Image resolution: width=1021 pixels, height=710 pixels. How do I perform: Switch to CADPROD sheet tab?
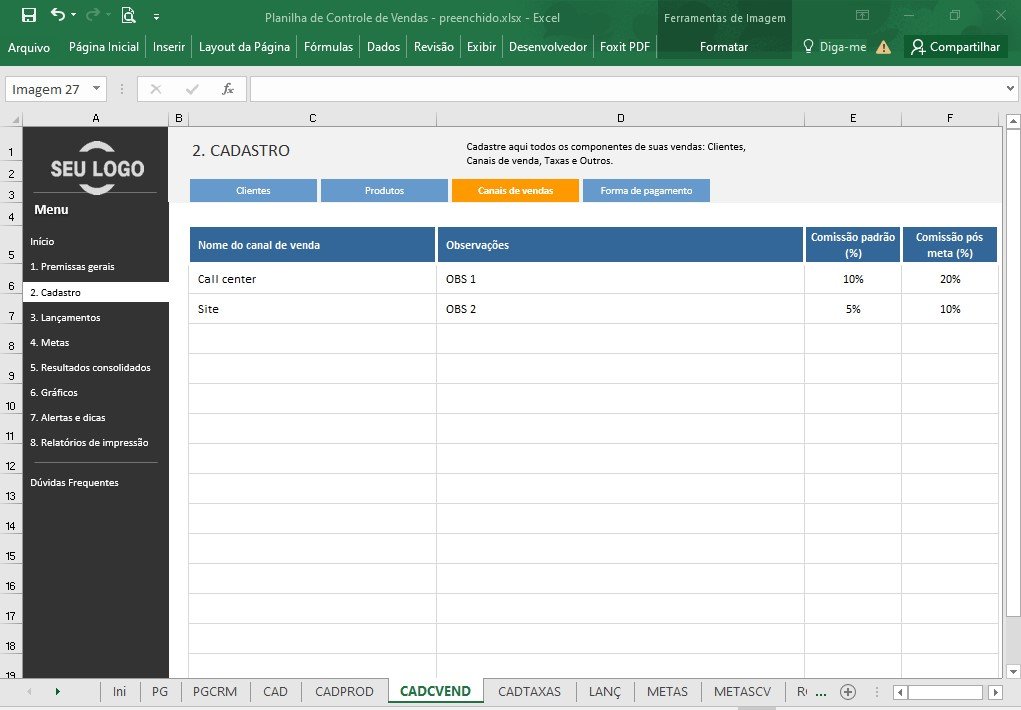344,692
